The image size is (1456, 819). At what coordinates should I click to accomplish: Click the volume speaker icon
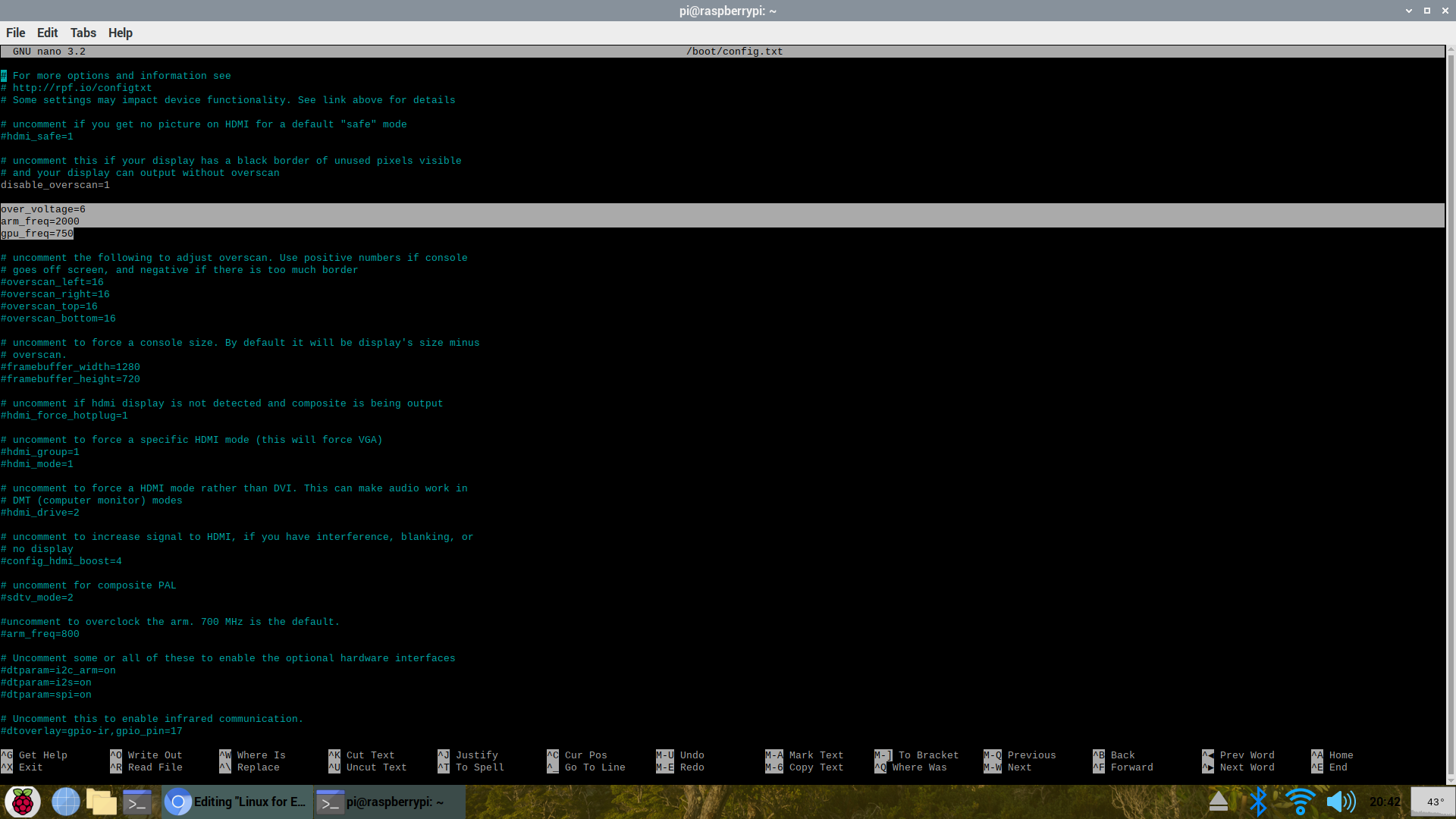(x=1340, y=802)
